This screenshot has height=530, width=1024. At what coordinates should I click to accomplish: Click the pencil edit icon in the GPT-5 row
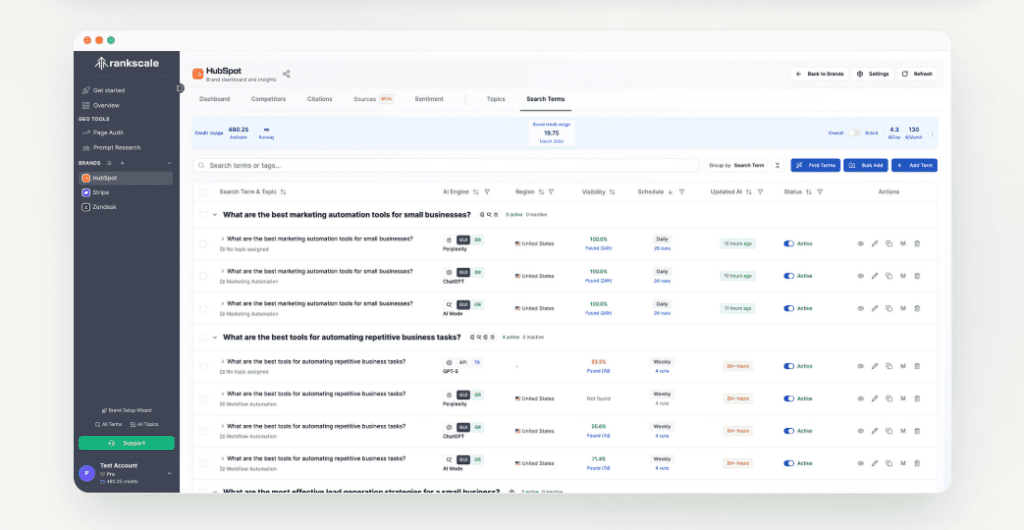tap(874, 366)
